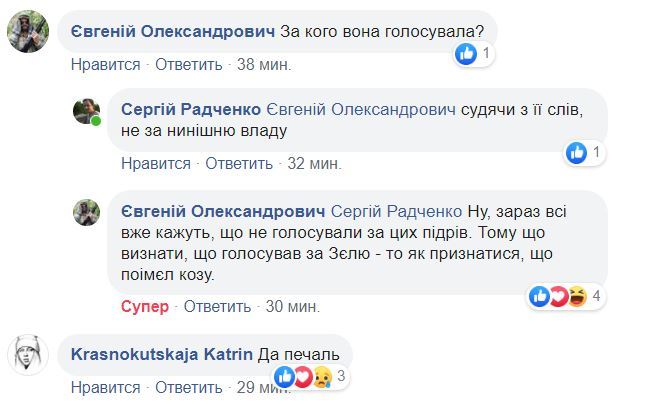Like the "За кого вона голосувала?" comment
This screenshot has width=645, height=407.
103,65
